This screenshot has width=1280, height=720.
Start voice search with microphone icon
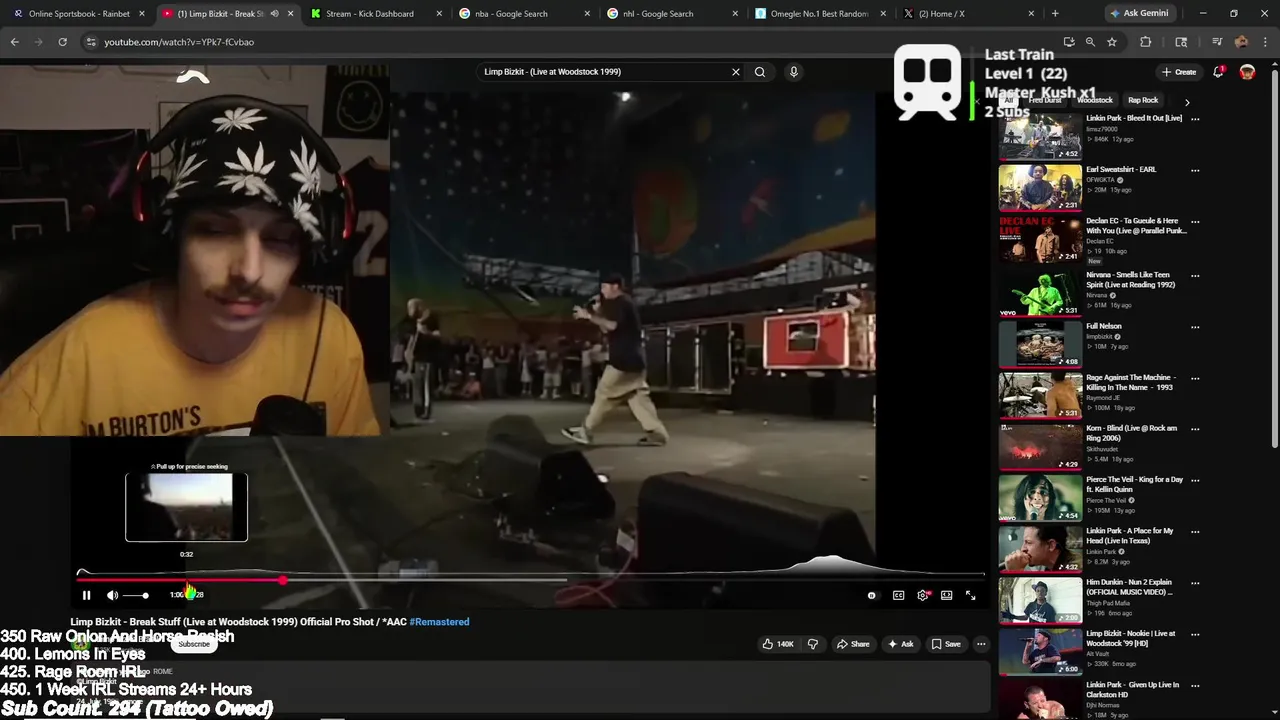(x=794, y=72)
